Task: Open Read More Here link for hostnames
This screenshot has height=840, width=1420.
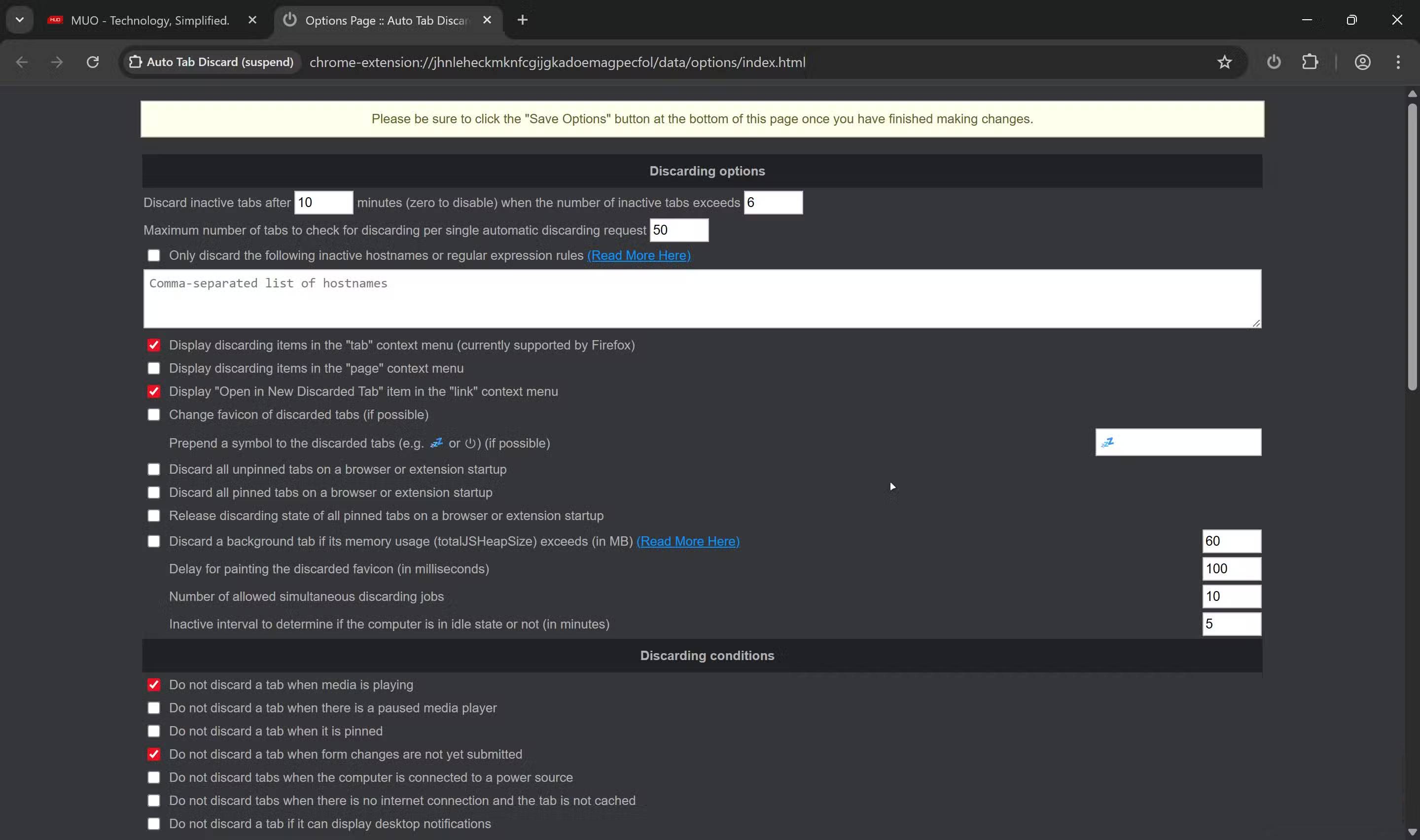Action: [x=639, y=255]
